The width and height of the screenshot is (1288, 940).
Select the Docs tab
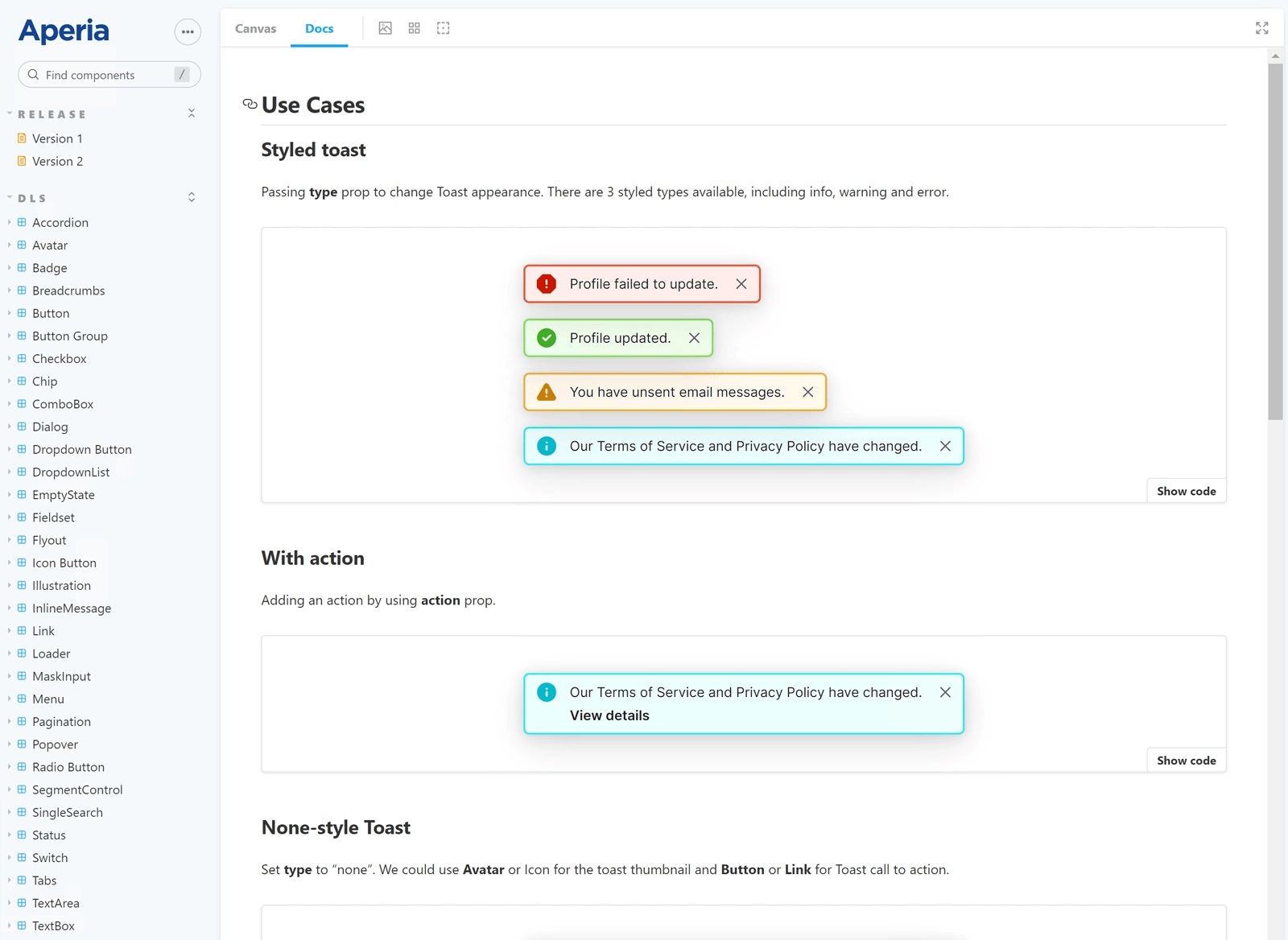319,28
